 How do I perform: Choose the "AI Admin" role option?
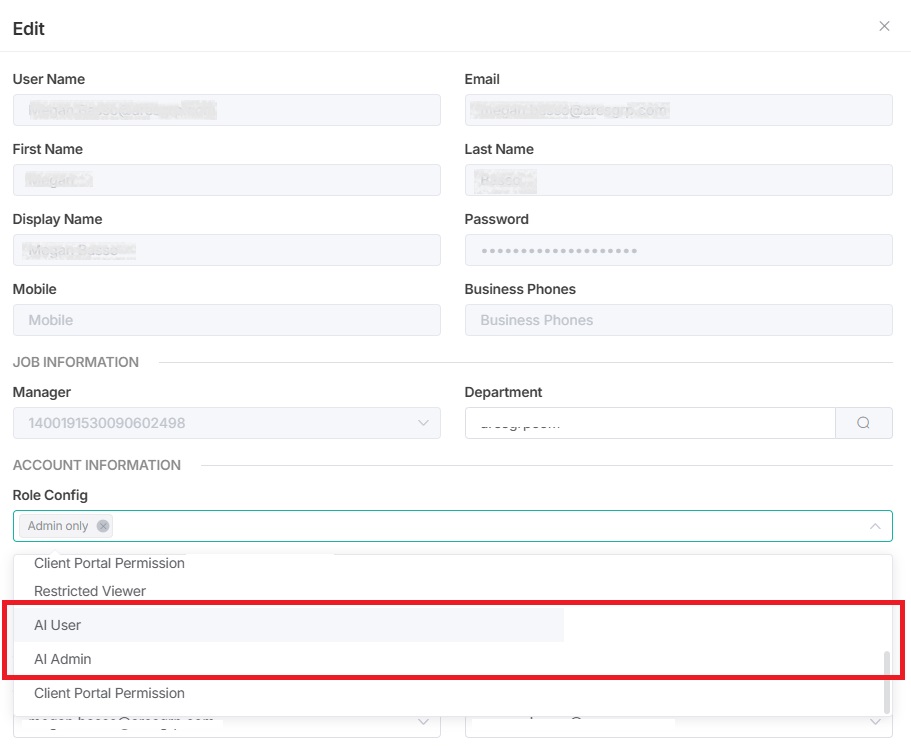point(62,659)
